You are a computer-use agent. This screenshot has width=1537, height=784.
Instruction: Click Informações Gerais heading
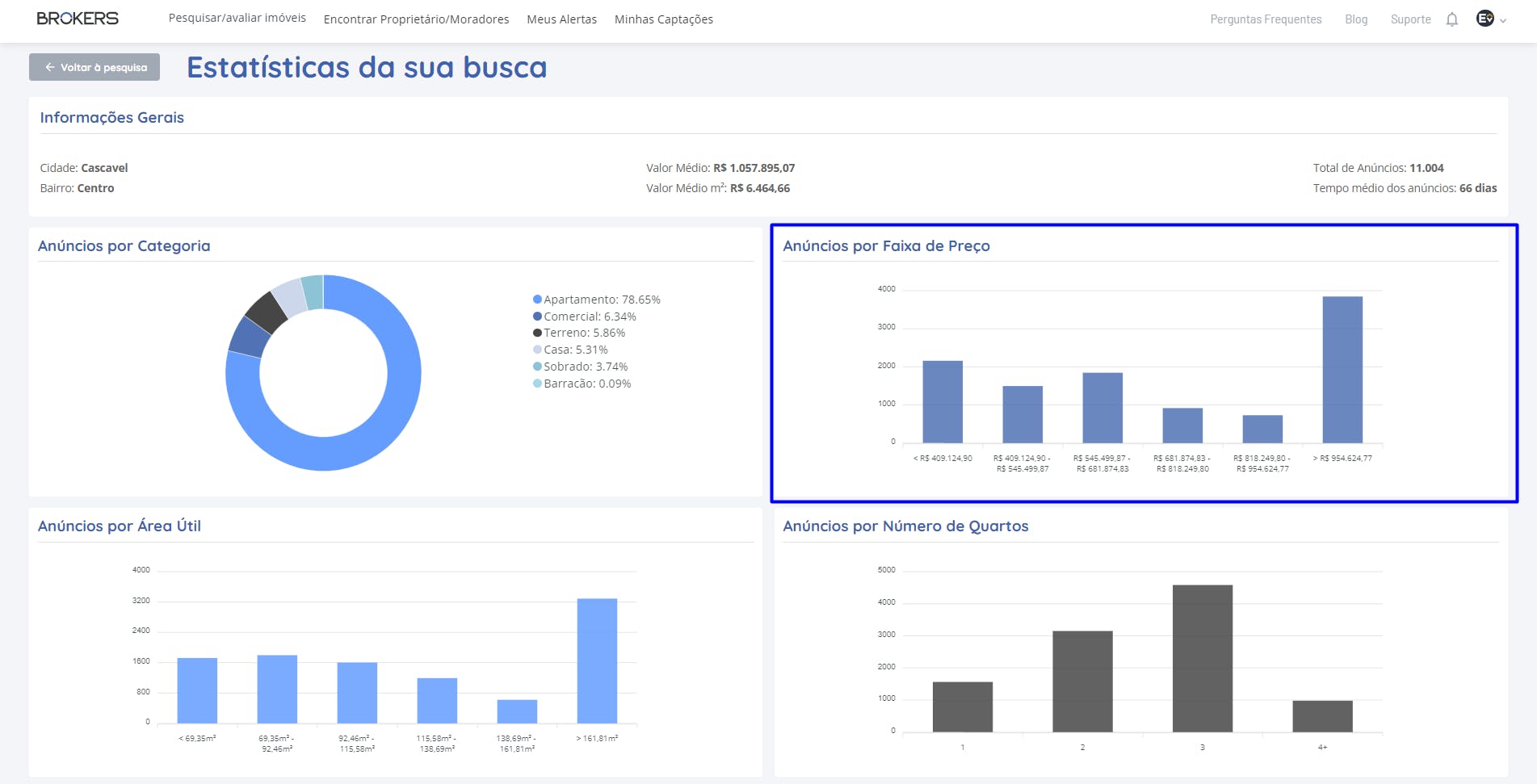tap(112, 118)
